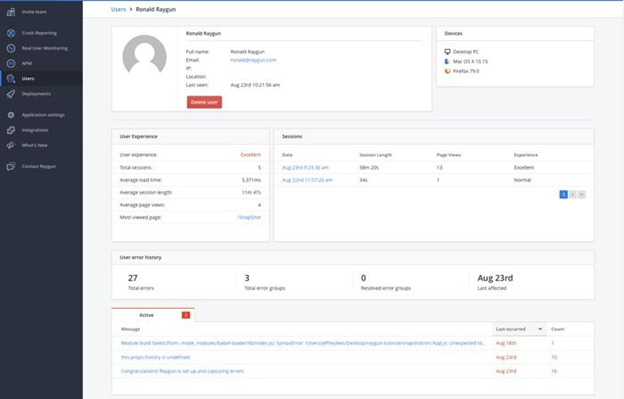Go to next sessions page arrow

(573, 195)
